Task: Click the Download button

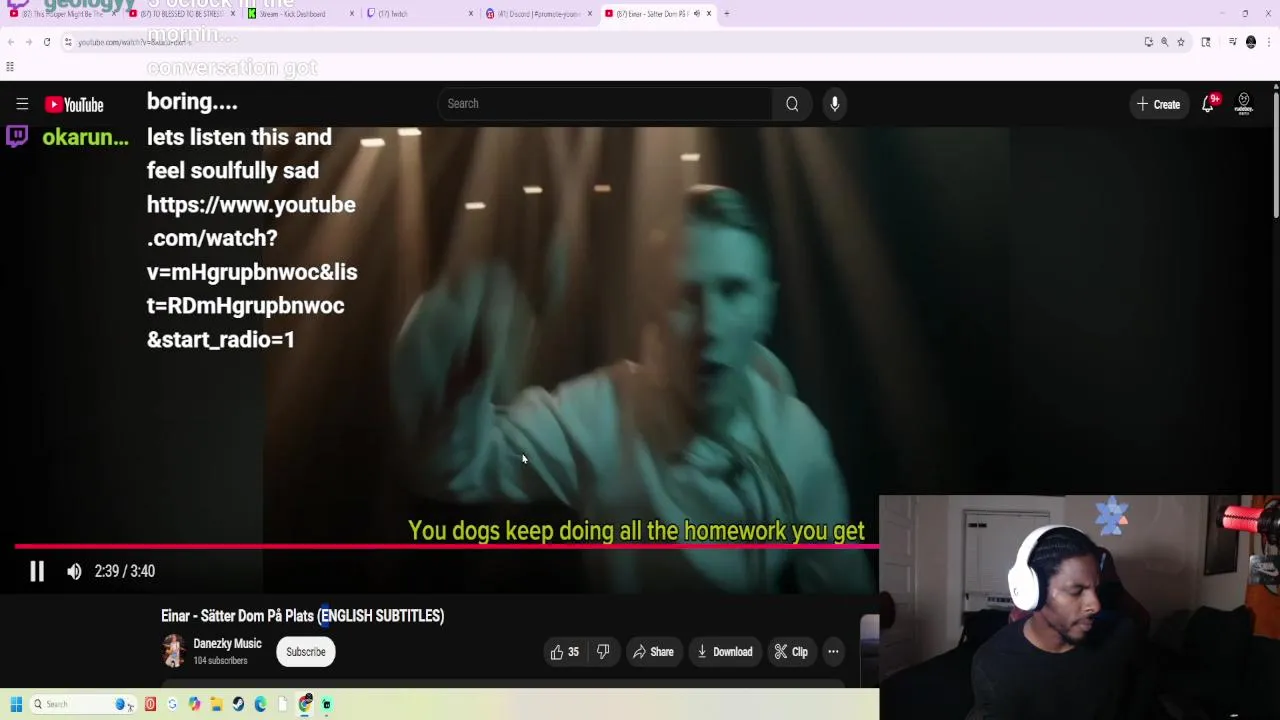Action: 724,652
